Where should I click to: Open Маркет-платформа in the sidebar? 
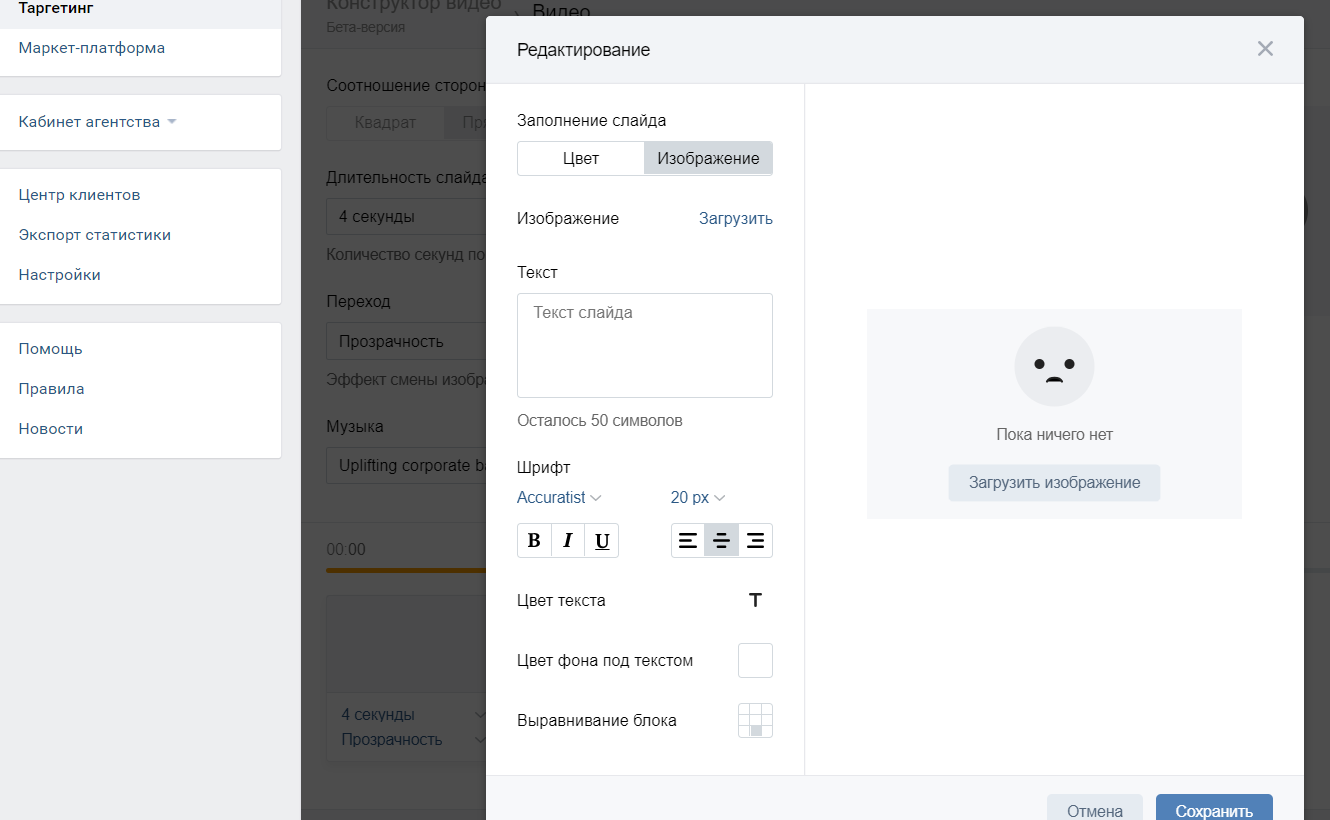click(92, 48)
